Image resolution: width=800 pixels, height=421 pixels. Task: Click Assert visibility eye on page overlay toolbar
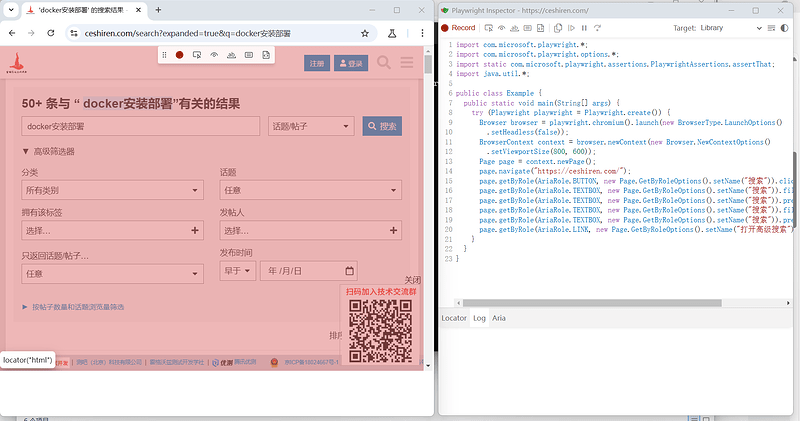pyautogui.click(x=214, y=55)
